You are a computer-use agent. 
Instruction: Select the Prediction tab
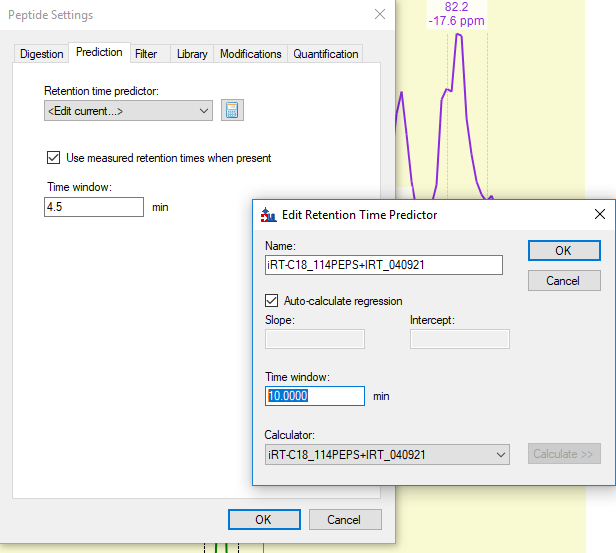pos(99,52)
